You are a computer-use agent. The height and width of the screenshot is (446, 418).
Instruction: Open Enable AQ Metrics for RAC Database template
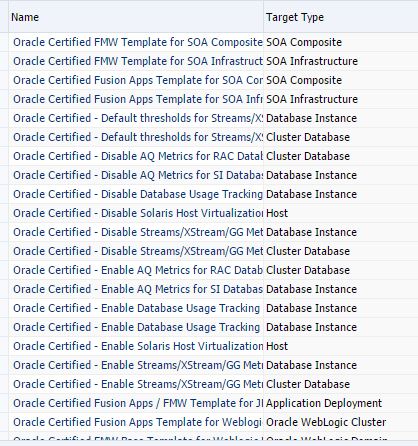138,270
